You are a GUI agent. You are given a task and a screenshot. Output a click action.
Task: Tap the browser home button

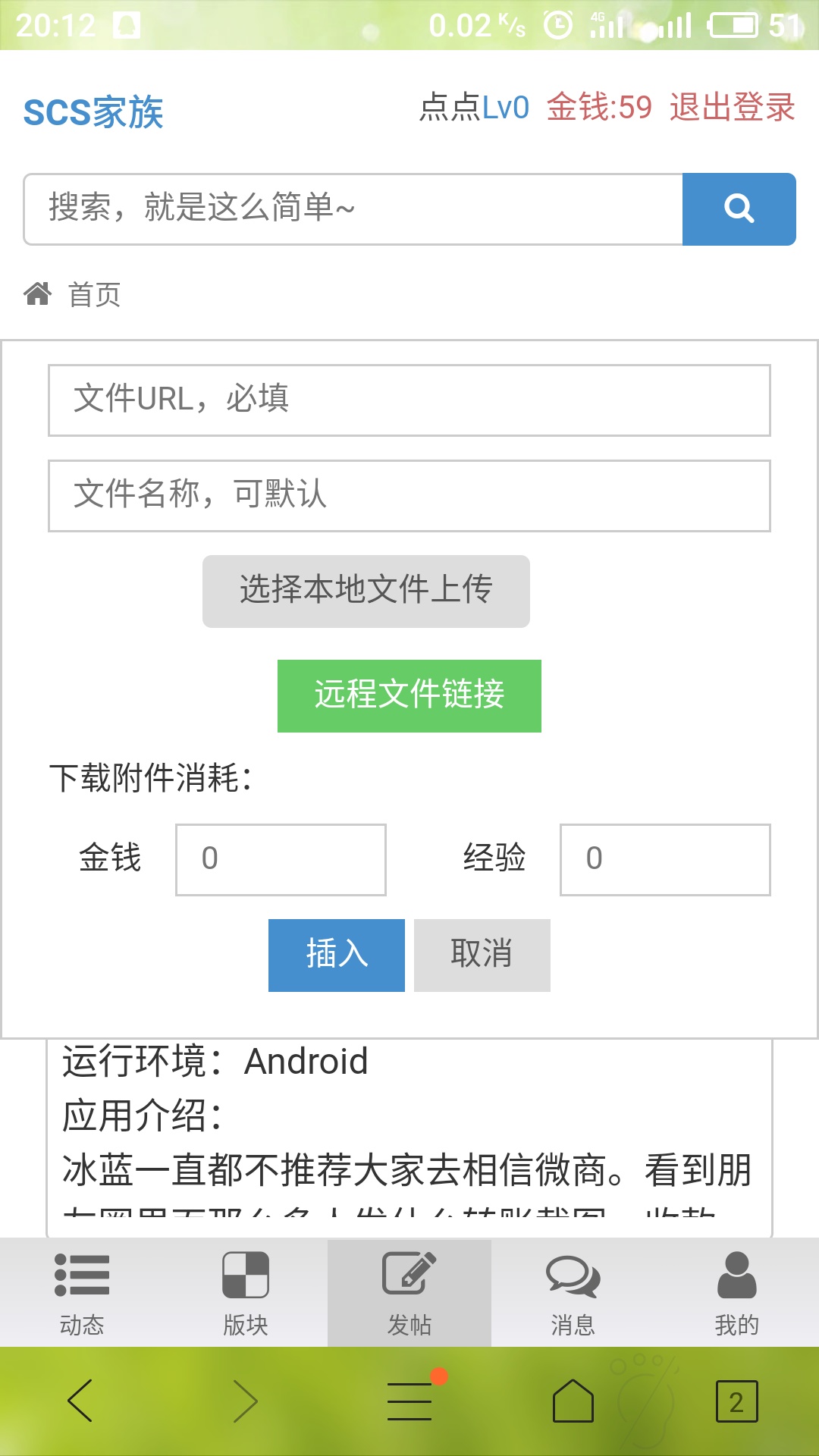(573, 1401)
